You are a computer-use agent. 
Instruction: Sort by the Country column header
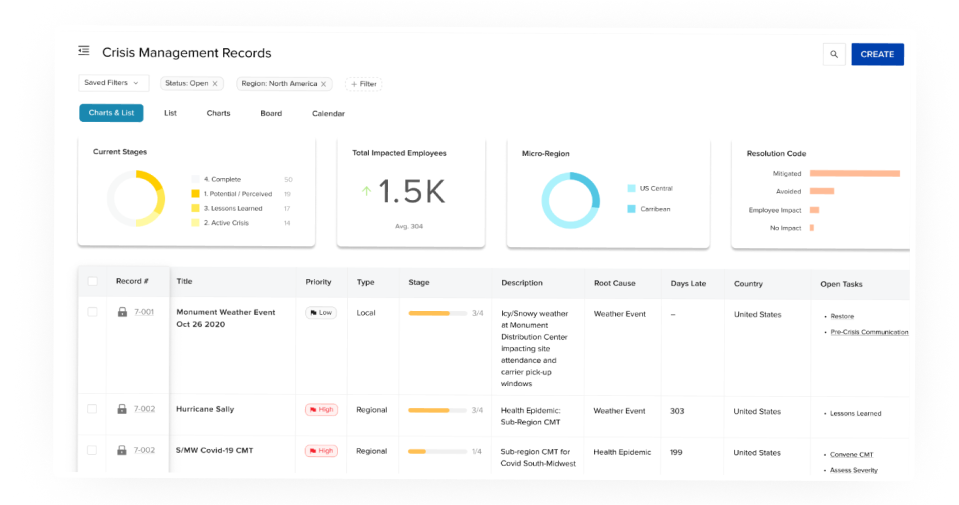pyautogui.click(x=748, y=284)
